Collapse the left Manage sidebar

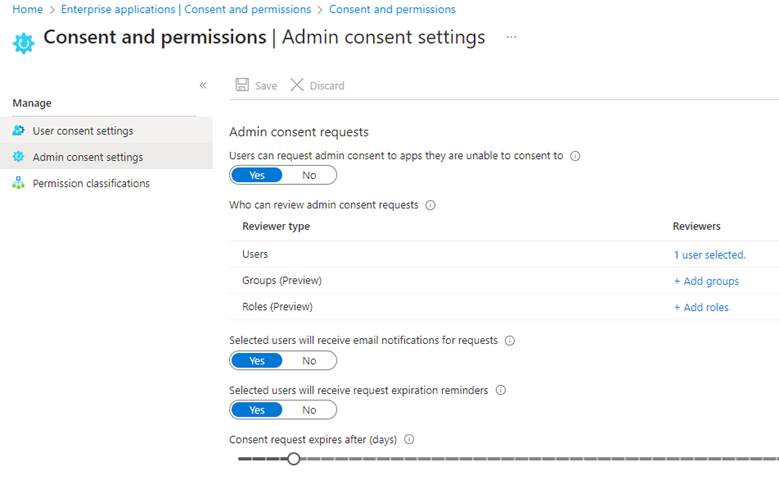click(203, 85)
